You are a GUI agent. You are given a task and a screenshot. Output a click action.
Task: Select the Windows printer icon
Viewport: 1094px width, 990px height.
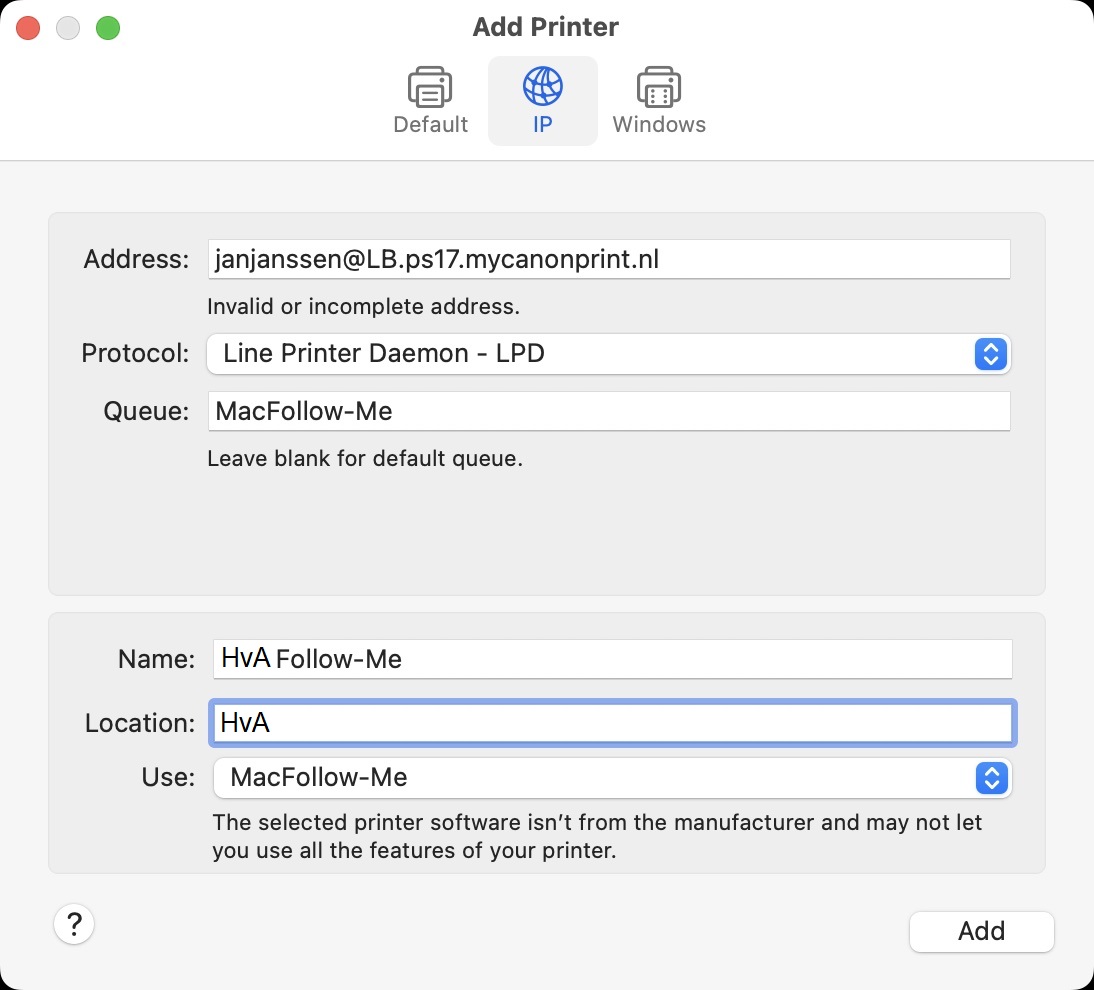pos(658,88)
